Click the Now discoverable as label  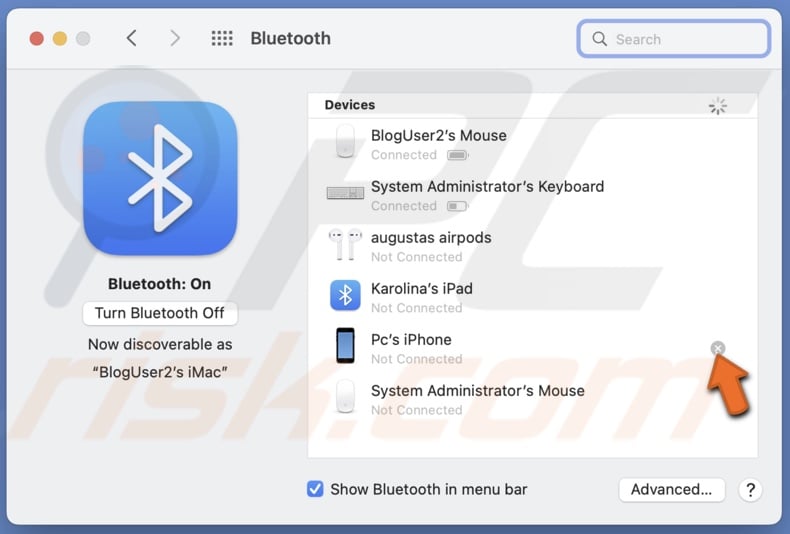[160, 345]
